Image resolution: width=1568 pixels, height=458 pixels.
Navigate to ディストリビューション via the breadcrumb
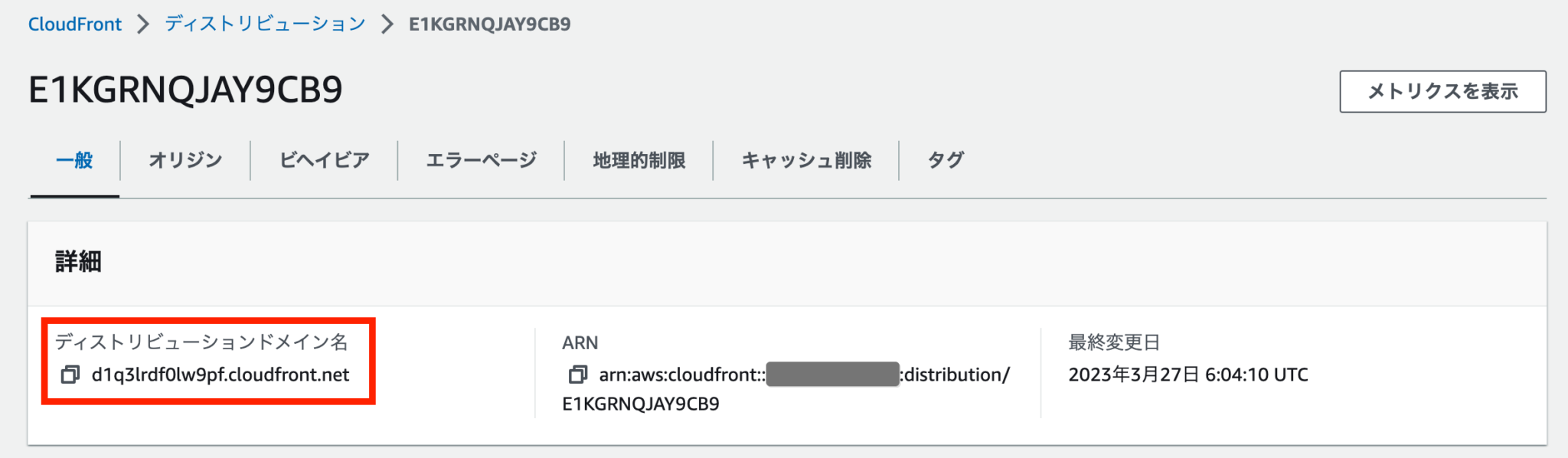pos(262,23)
